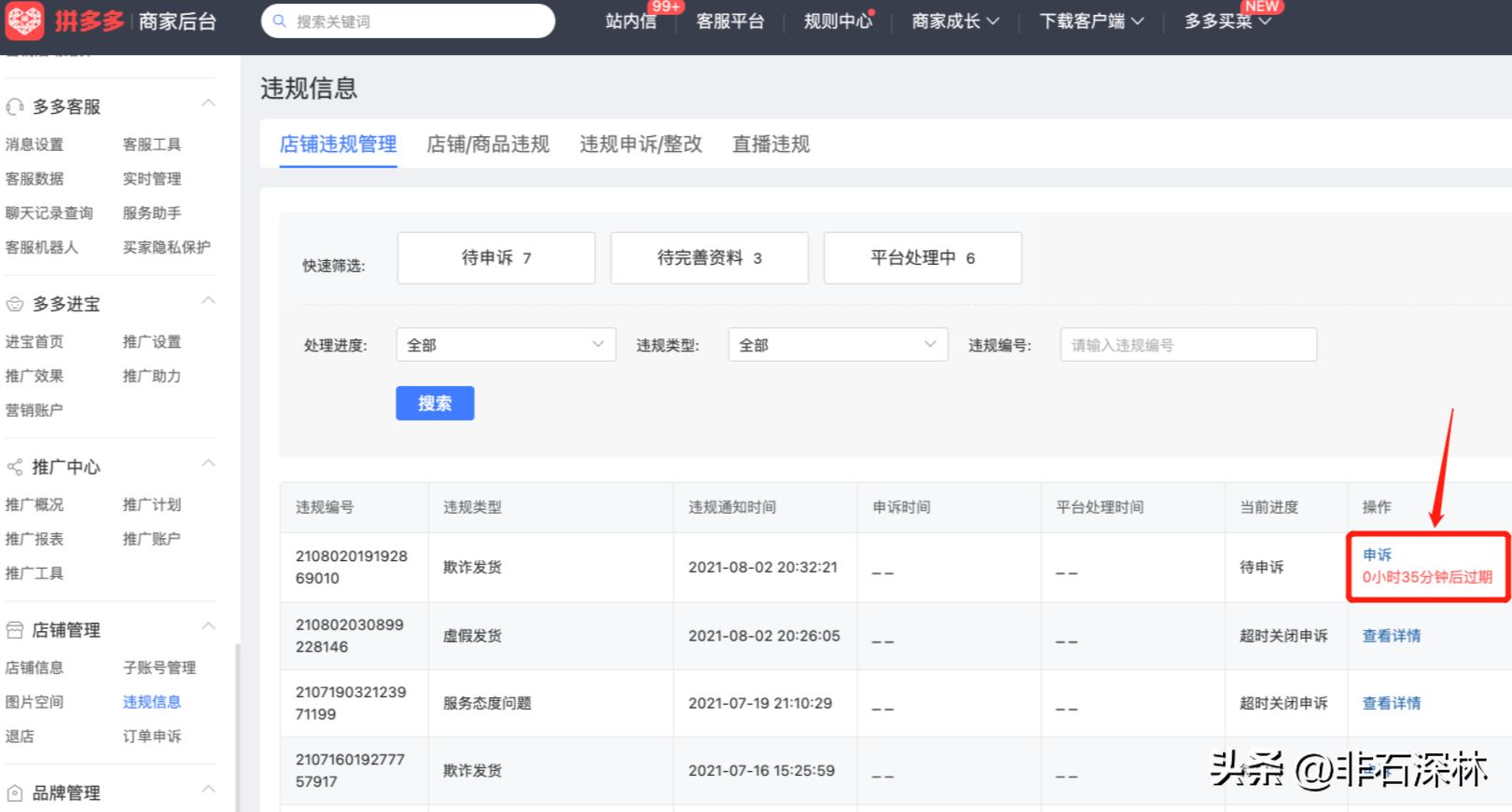The width and height of the screenshot is (1512, 812).
Task: Open 查看详情 for the 服务态度问题 row
Action: pyautogui.click(x=1392, y=703)
